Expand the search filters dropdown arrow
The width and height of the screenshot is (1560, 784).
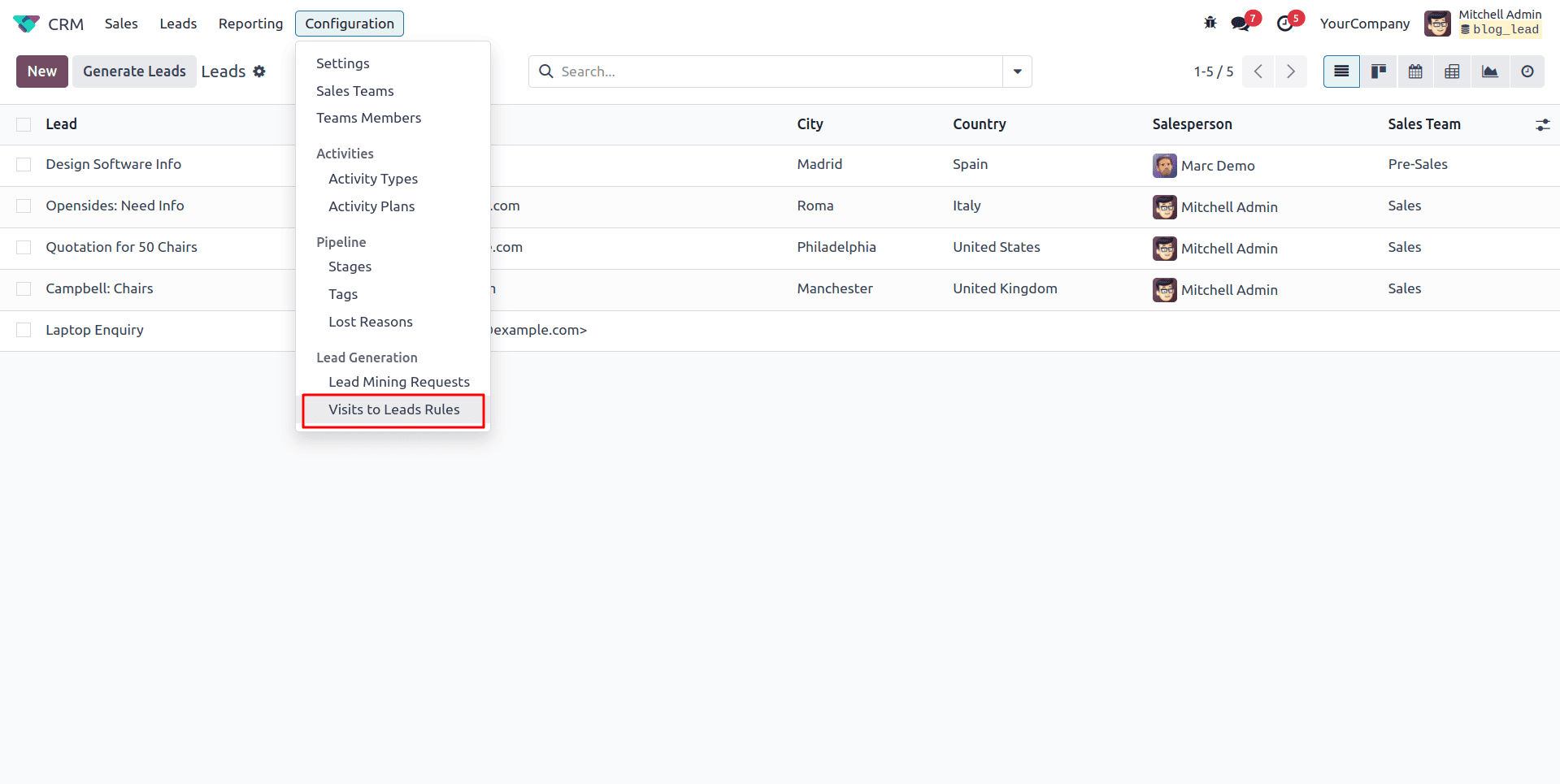(x=1016, y=71)
